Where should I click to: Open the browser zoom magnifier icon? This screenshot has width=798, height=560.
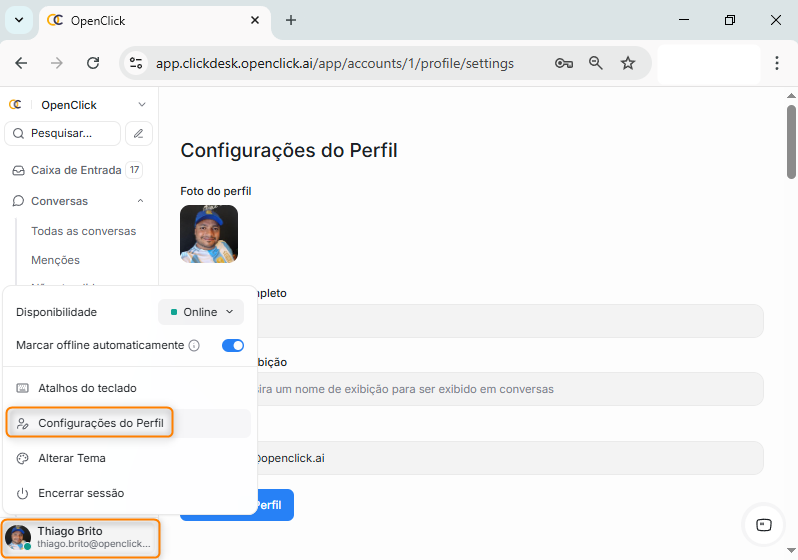596,63
